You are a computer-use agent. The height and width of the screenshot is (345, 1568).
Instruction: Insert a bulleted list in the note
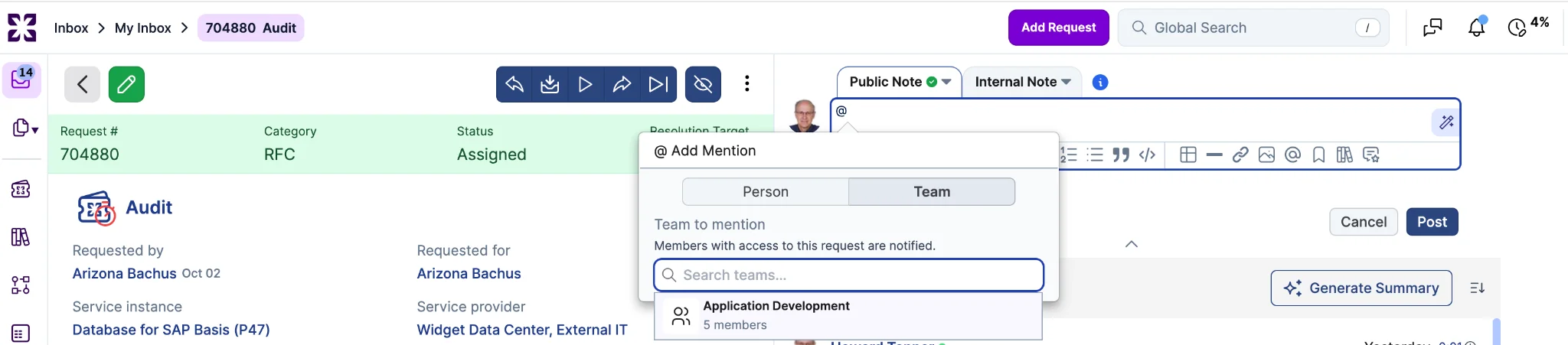[x=1096, y=155]
